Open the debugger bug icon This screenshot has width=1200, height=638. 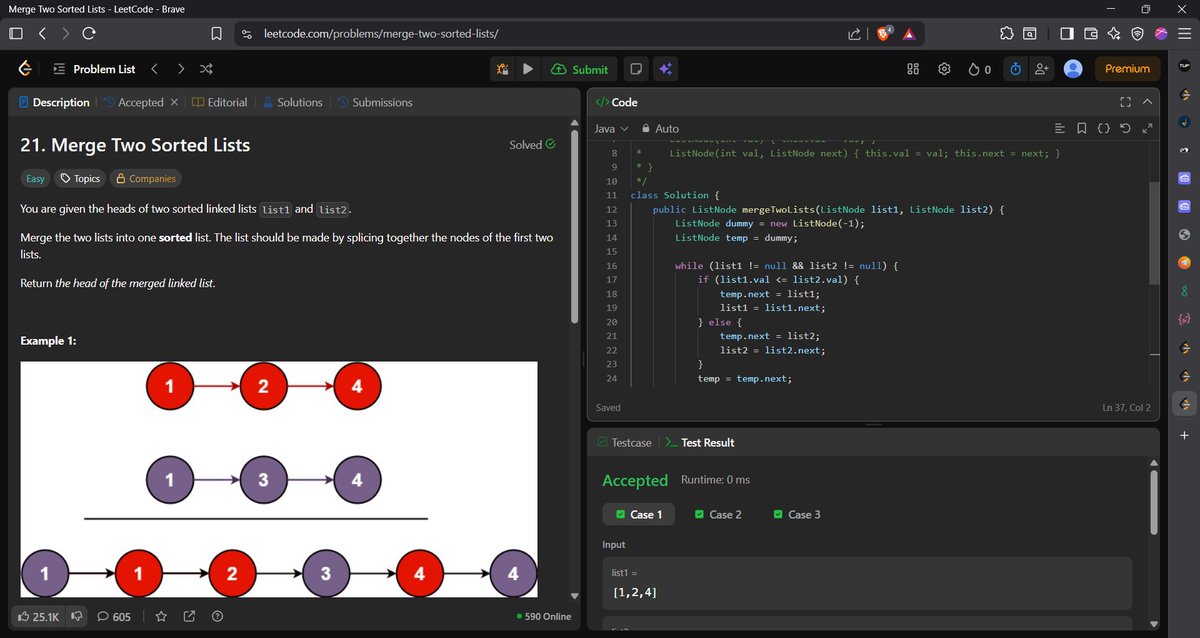(502, 69)
